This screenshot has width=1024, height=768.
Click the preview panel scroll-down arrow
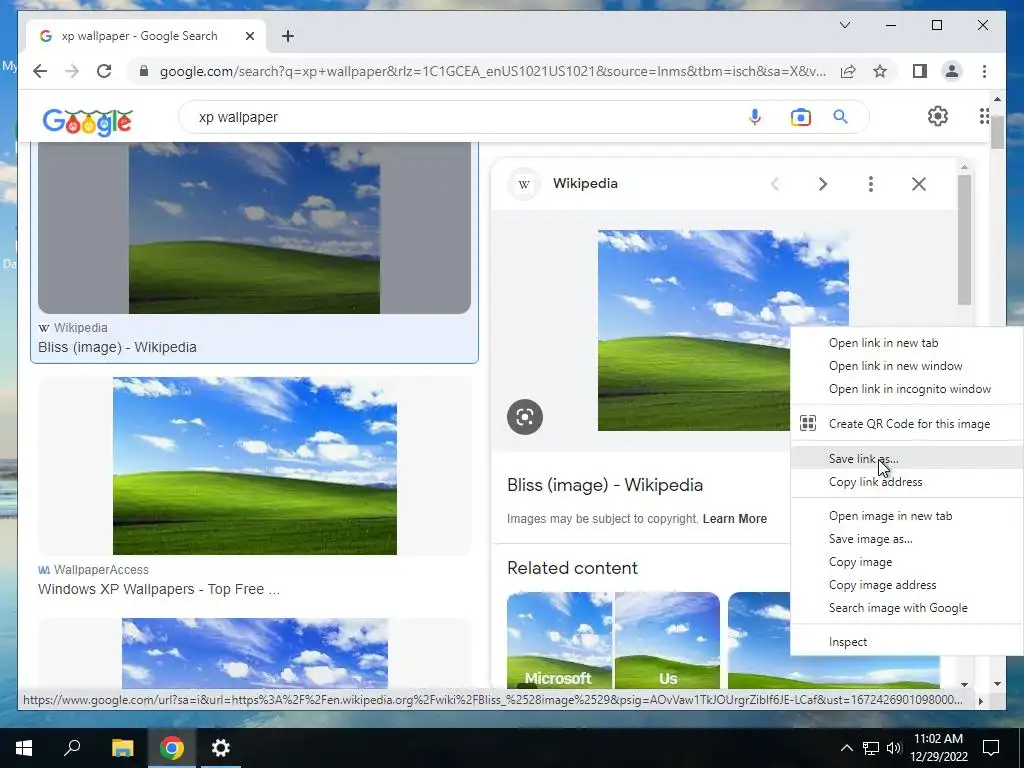point(965,684)
